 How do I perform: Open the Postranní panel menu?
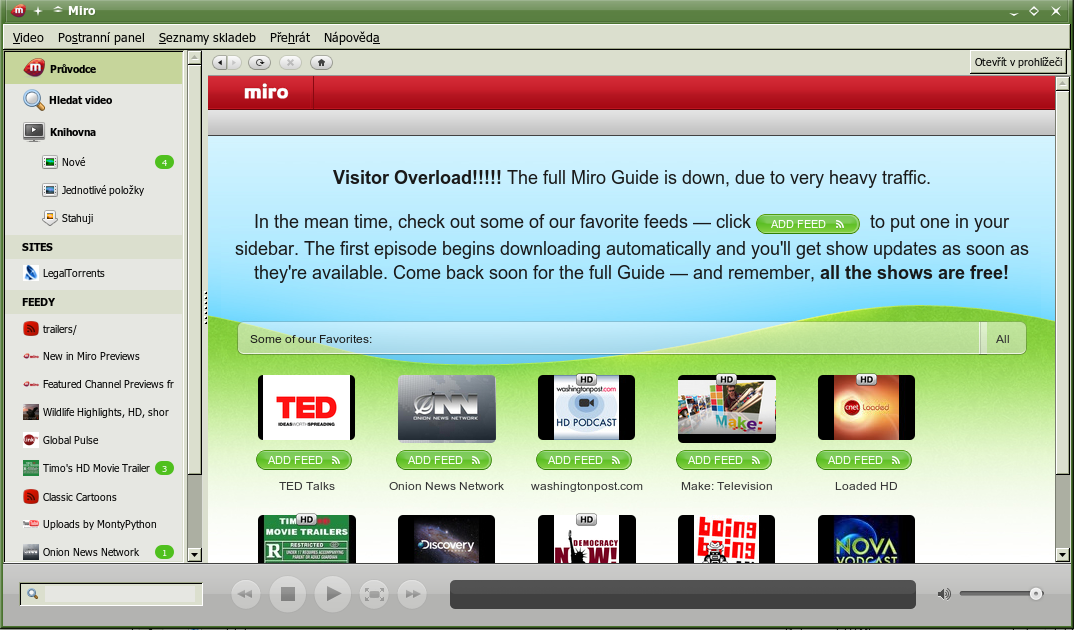click(101, 38)
